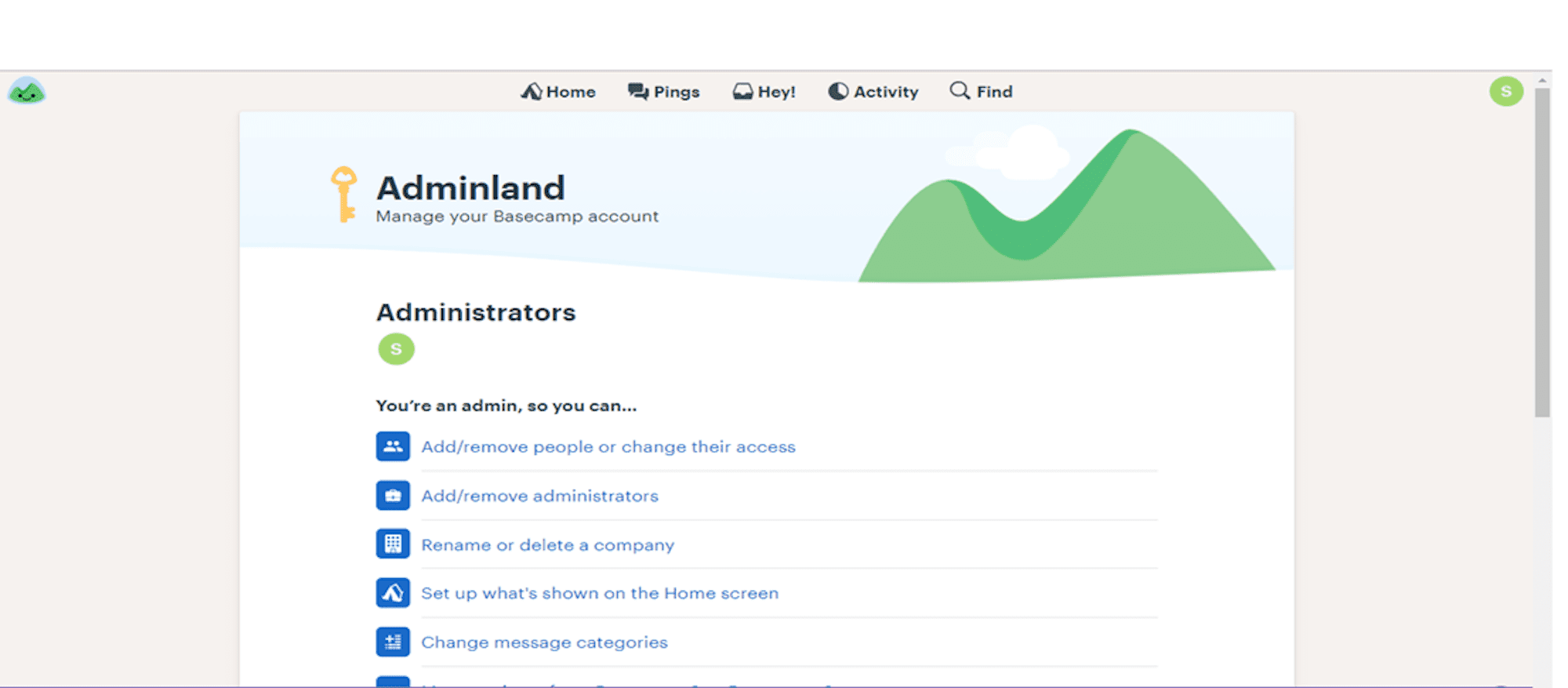Open the Home menu item

558,92
